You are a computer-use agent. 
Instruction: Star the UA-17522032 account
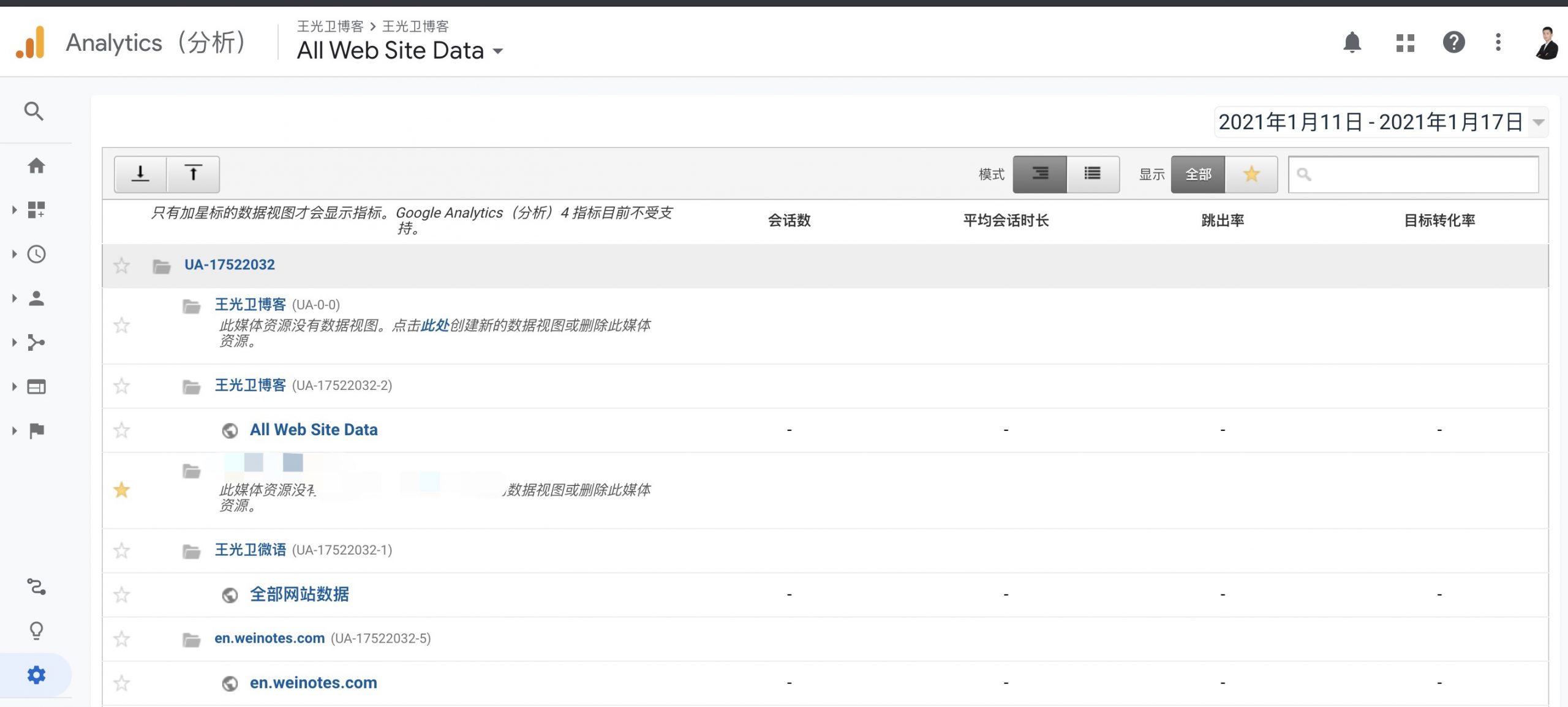click(x=122, y=266)
